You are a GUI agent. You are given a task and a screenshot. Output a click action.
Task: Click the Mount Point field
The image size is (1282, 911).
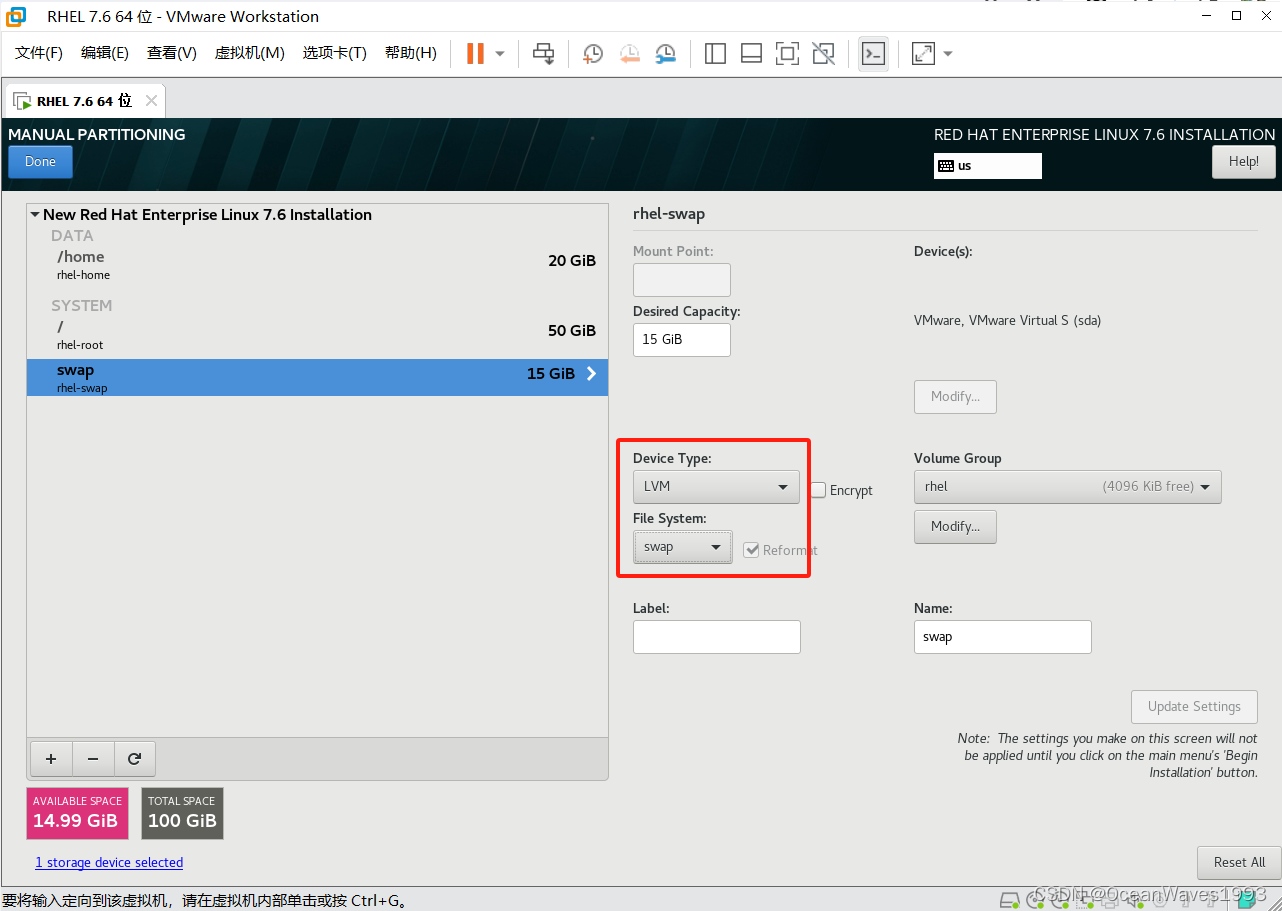click(682, 280)
